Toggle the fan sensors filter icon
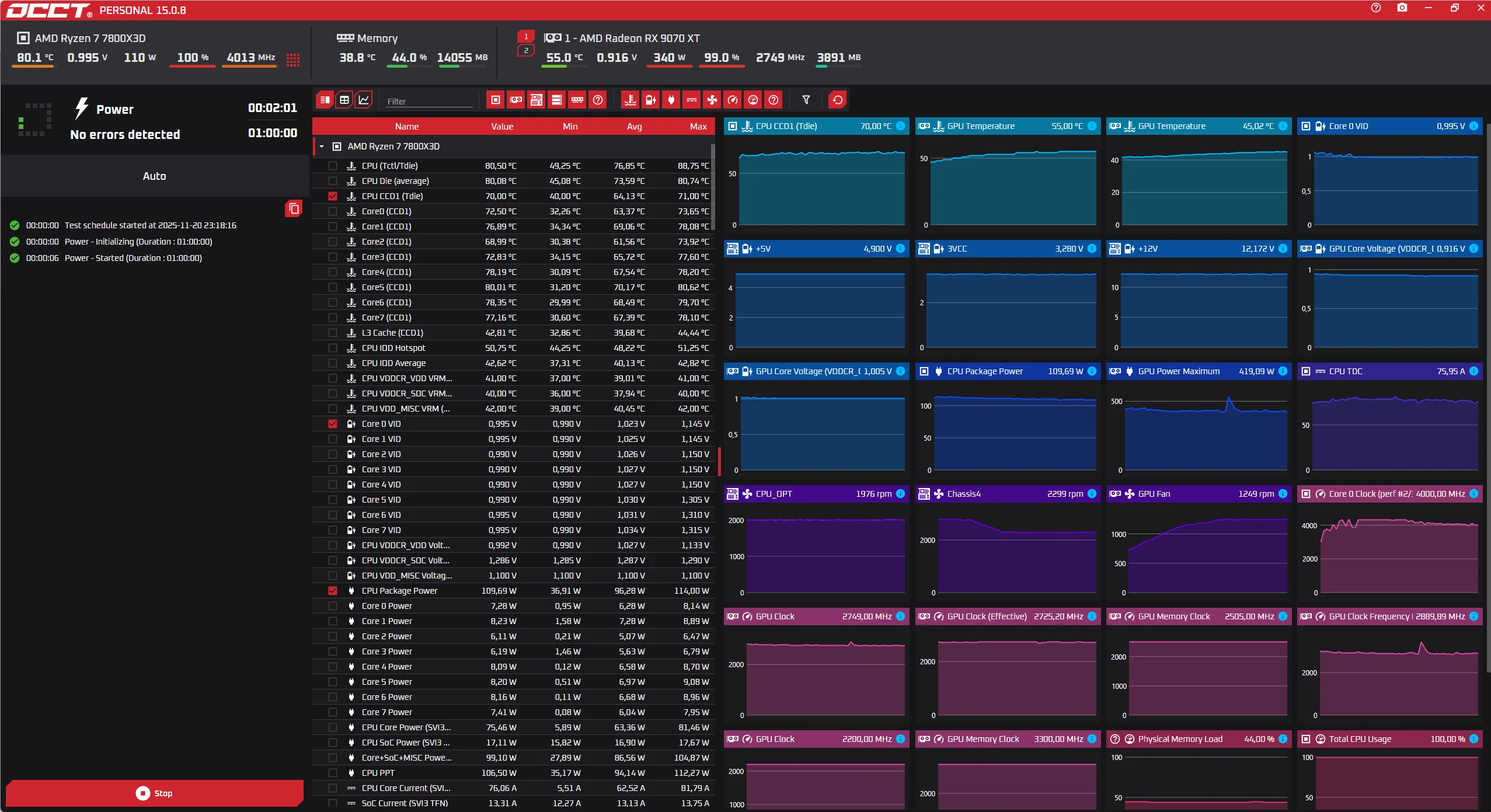 pyautogui.click(x=712, y=100)
